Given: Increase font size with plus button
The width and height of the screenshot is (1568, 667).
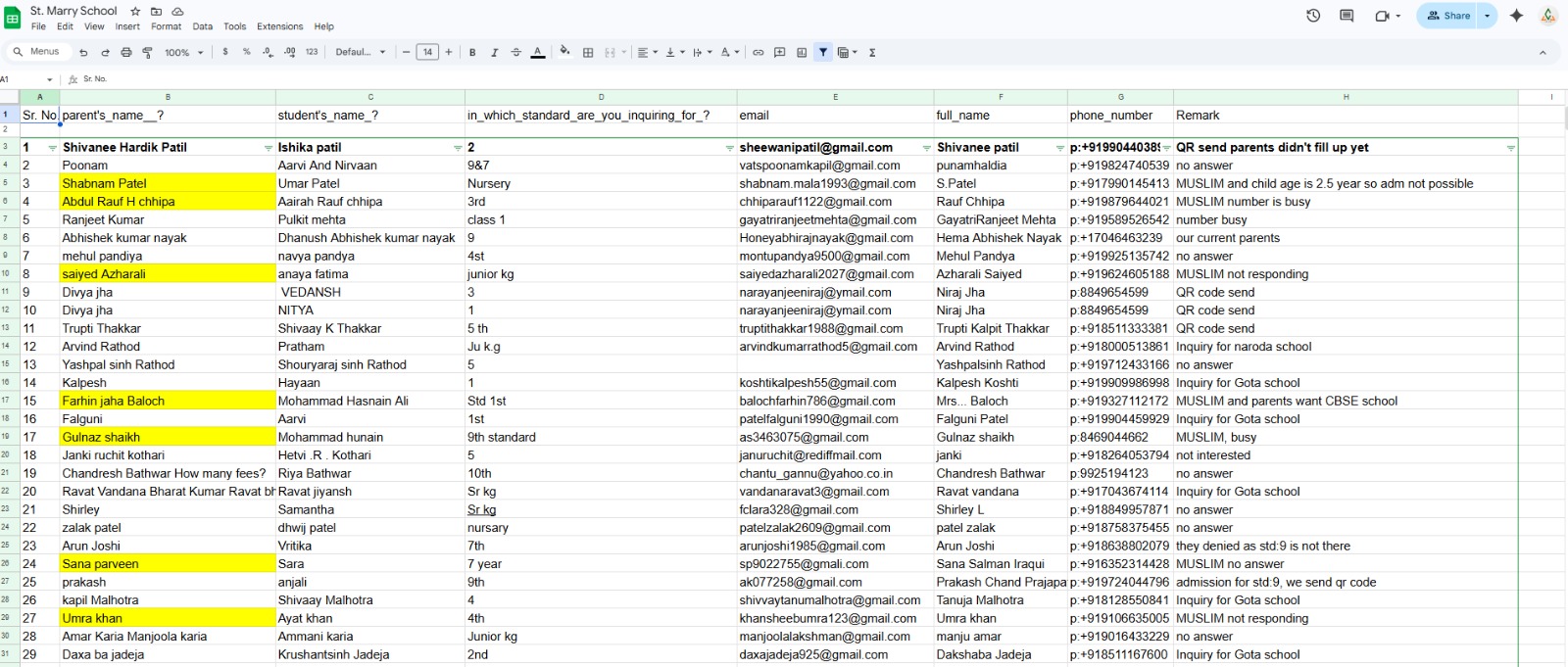Looking at the screenshot, I should (449, 53).
